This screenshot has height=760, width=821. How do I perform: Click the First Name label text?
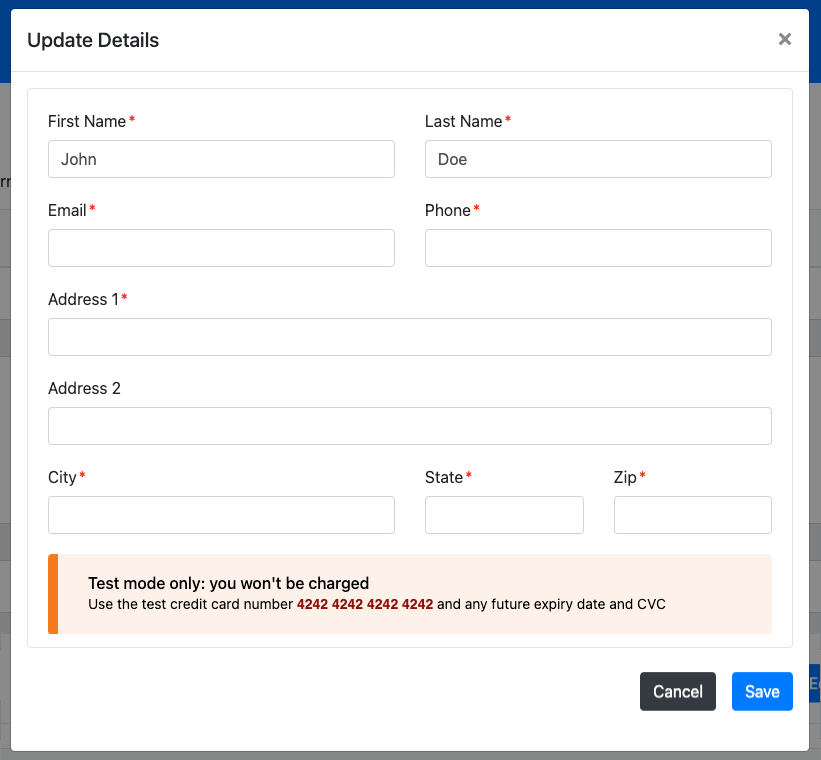(x=87, y=121)
